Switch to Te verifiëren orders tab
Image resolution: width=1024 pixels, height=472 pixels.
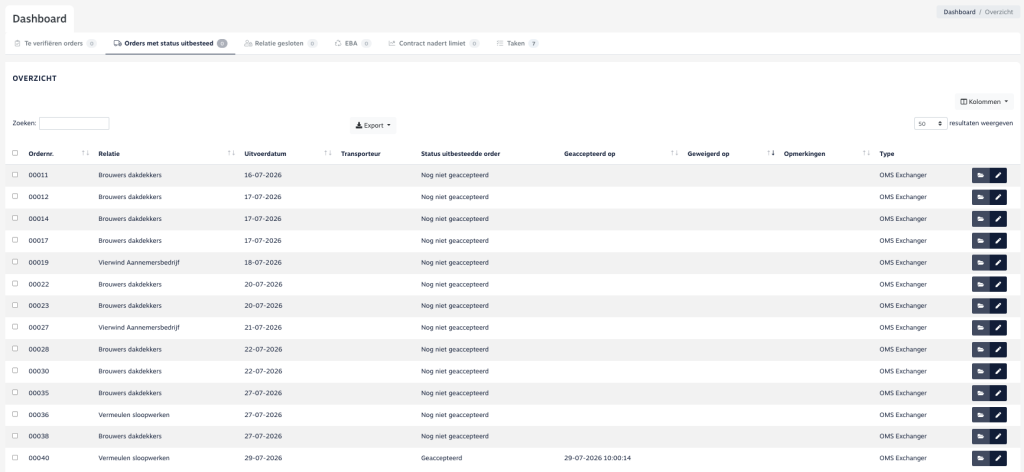[x=55, y=44]
